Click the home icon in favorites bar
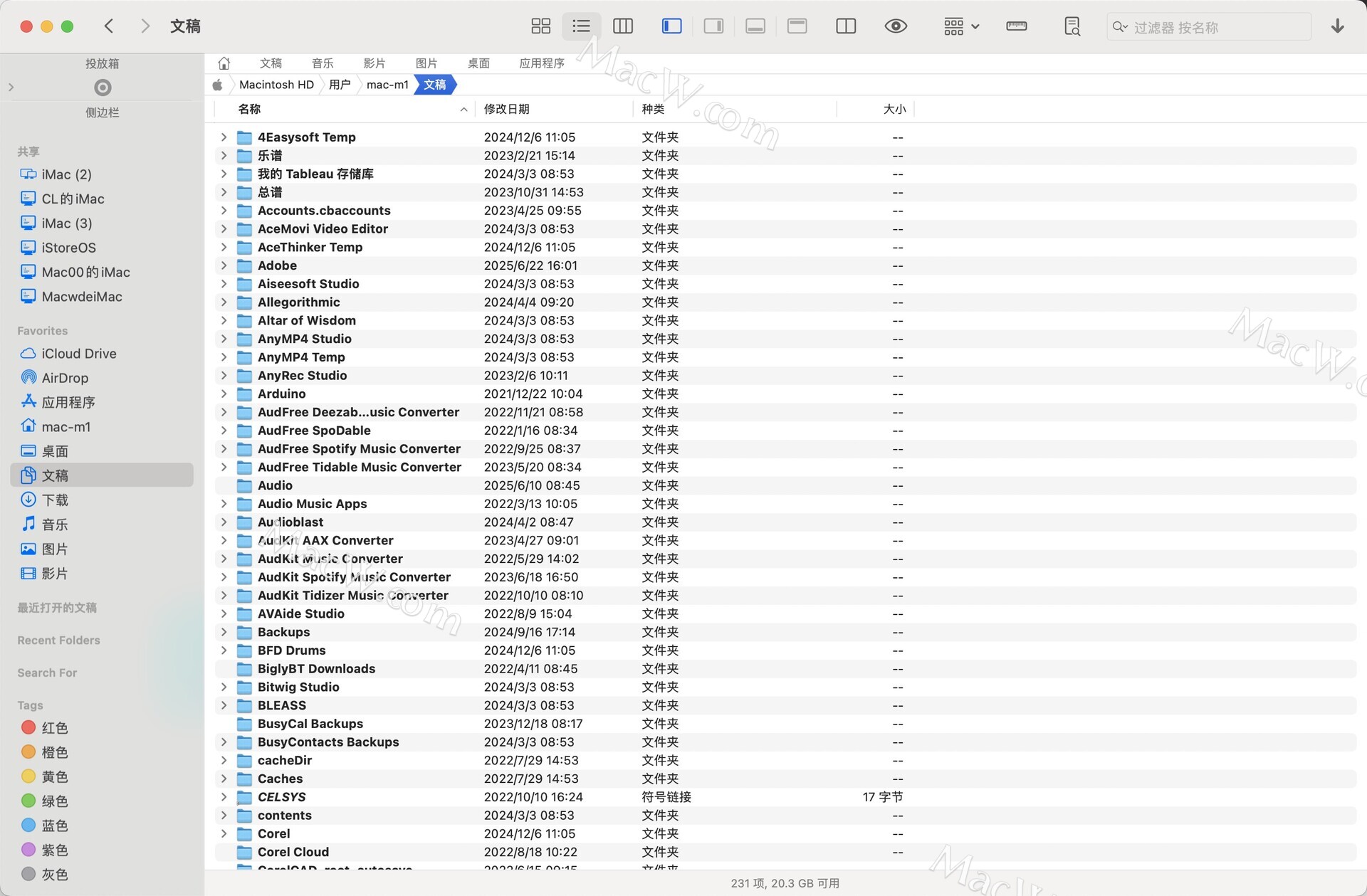 (224, 63)
